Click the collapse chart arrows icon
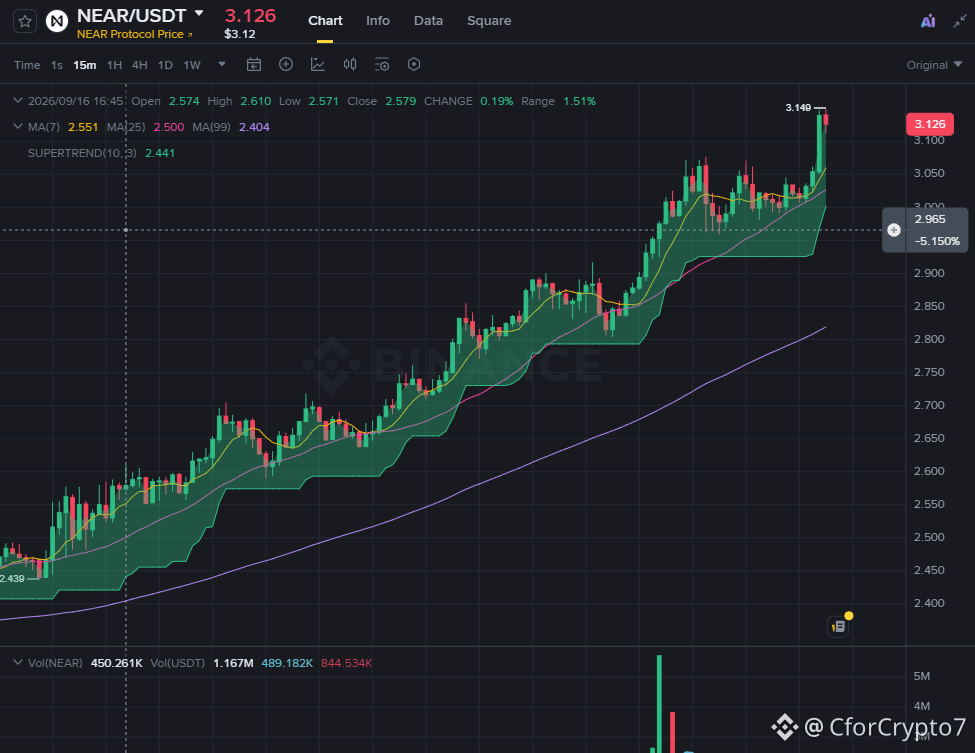Screen dimensions: 975x753 point(960,22)
